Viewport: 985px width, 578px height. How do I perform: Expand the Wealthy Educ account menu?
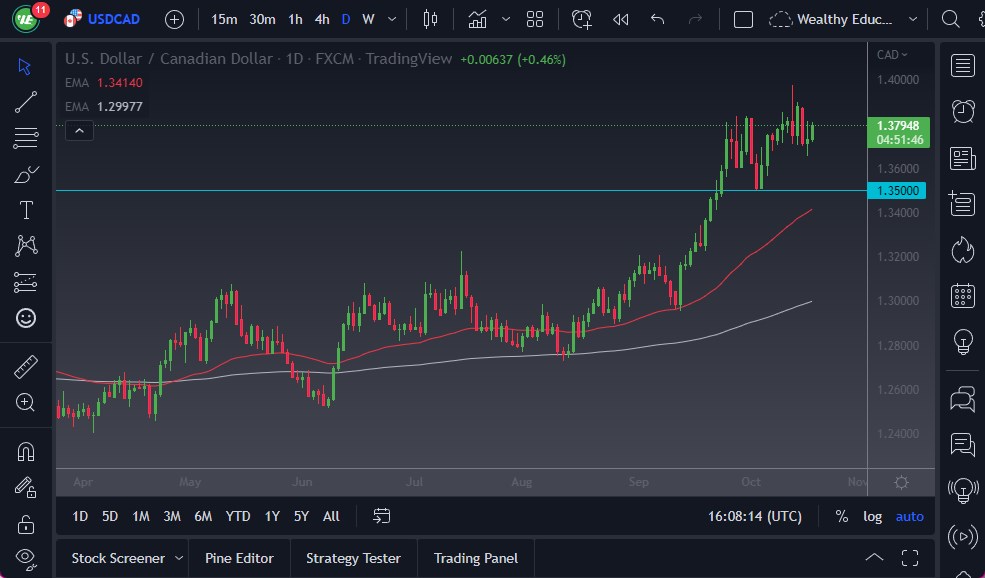pyautogui.click(x=912, y=18)
